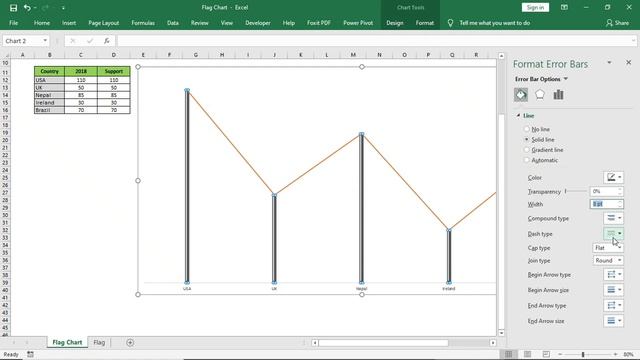This screenshot has width=640, height=360.
Task: Select the Error Bar Options bar-chart icon
Action: coord(558,95)
